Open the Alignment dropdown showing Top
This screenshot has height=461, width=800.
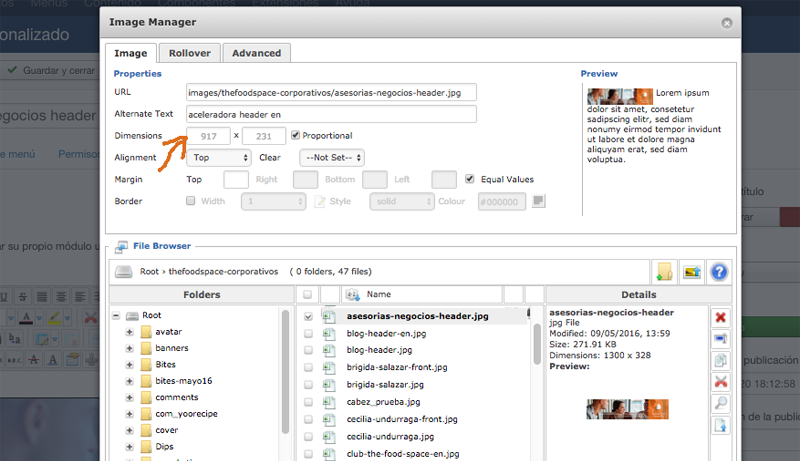click(x=219, y=158)
